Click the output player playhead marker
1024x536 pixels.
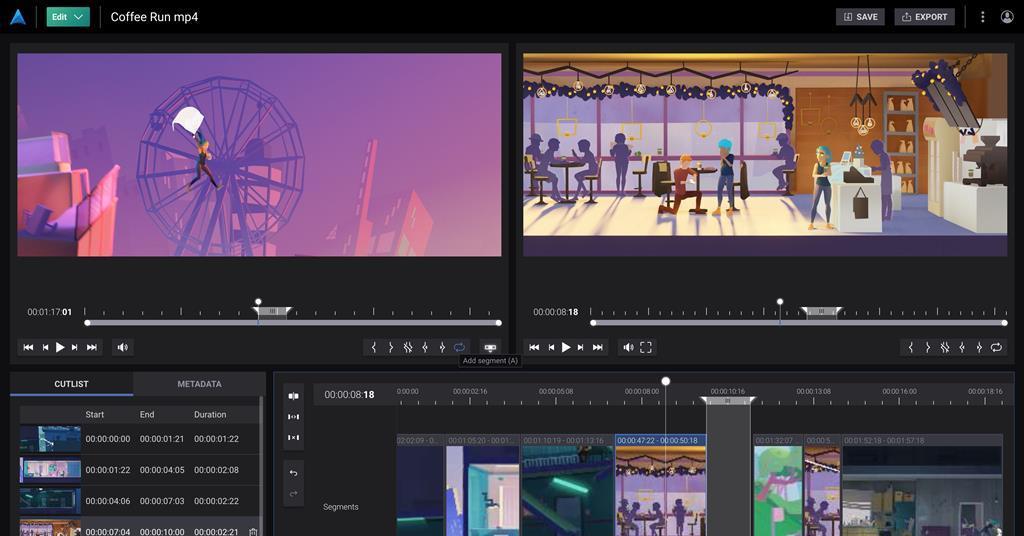(780, 302)
